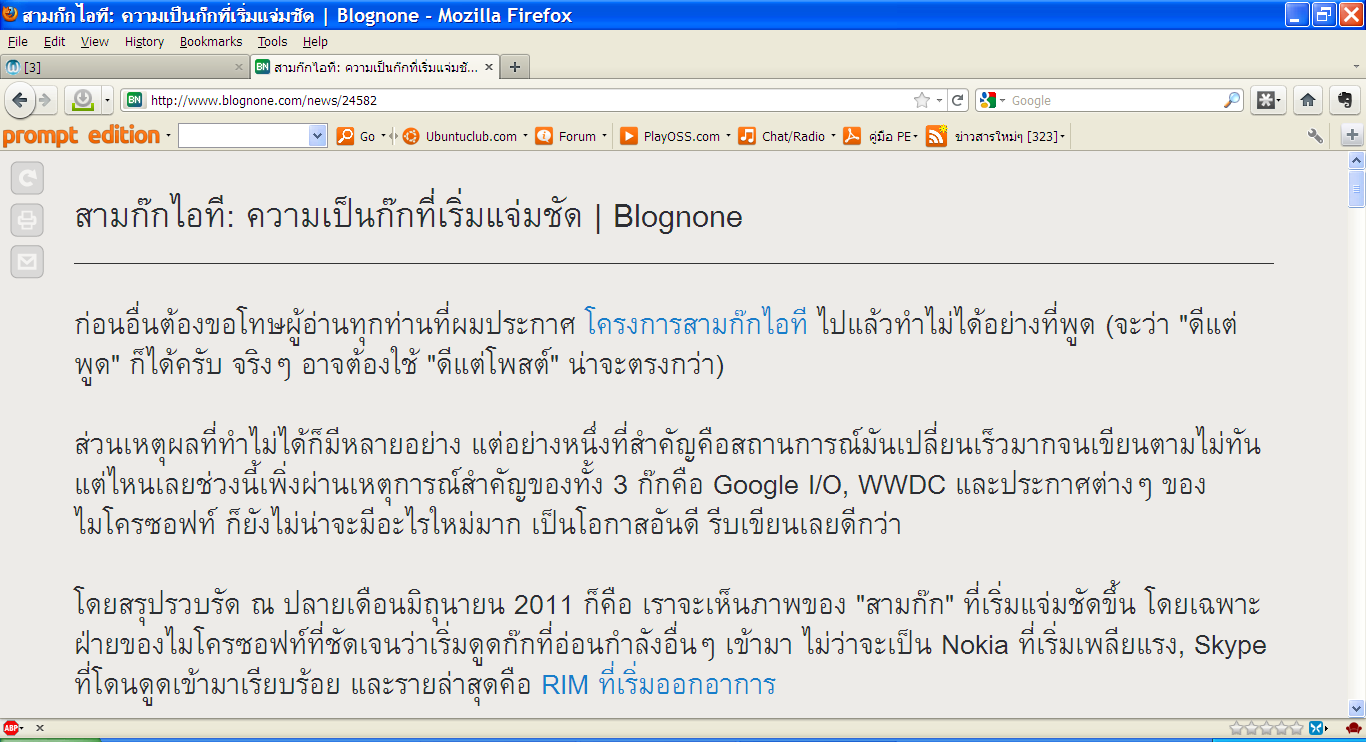Bookmark this page with the star
Image resolution: width=1366 pixels, height=742 pixels.
(x=922, y=100)
